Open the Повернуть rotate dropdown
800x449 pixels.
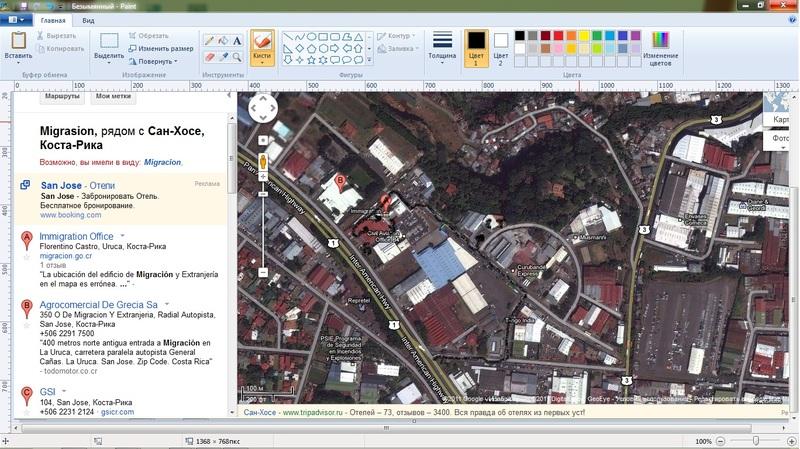[x=153, y=61]
